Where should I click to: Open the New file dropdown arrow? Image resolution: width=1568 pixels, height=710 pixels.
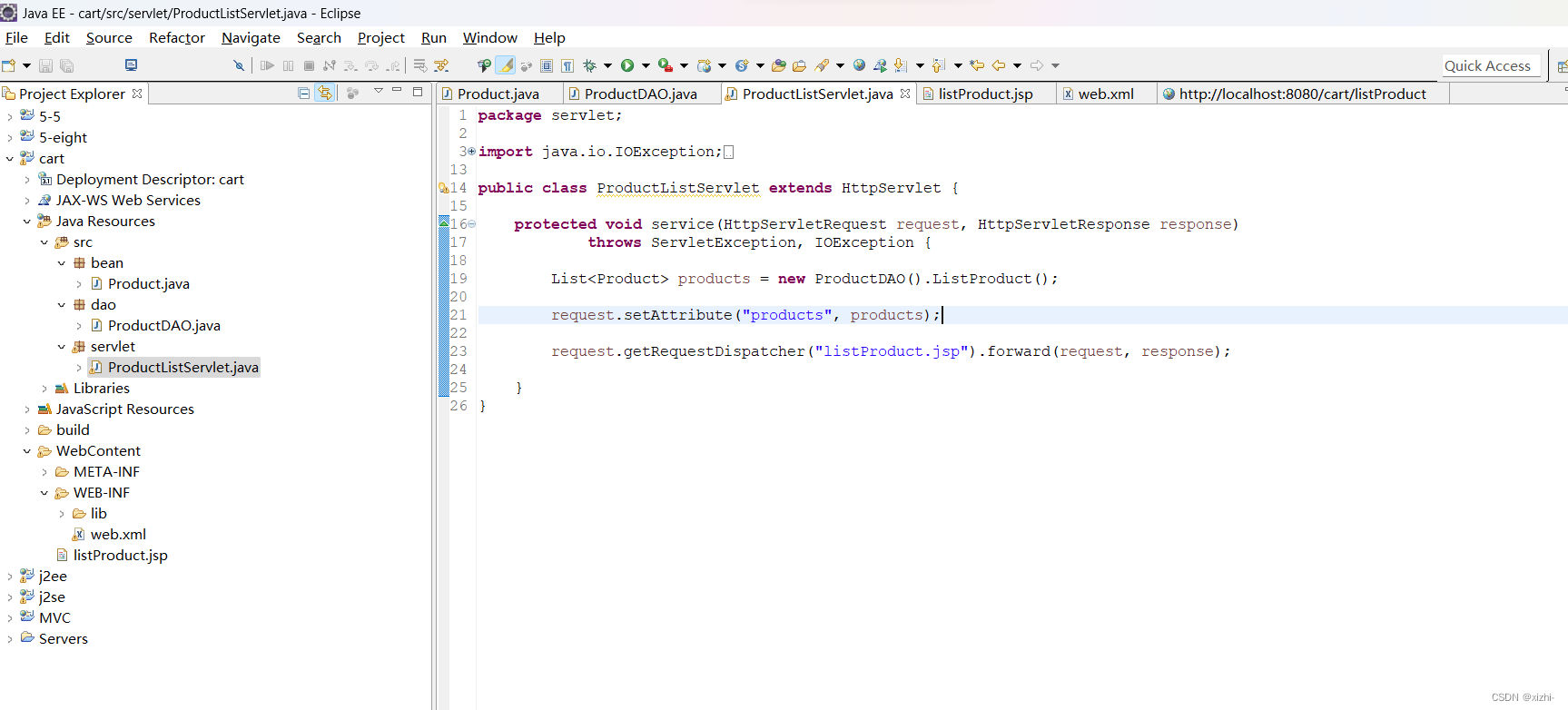click(x=26, y=65)
